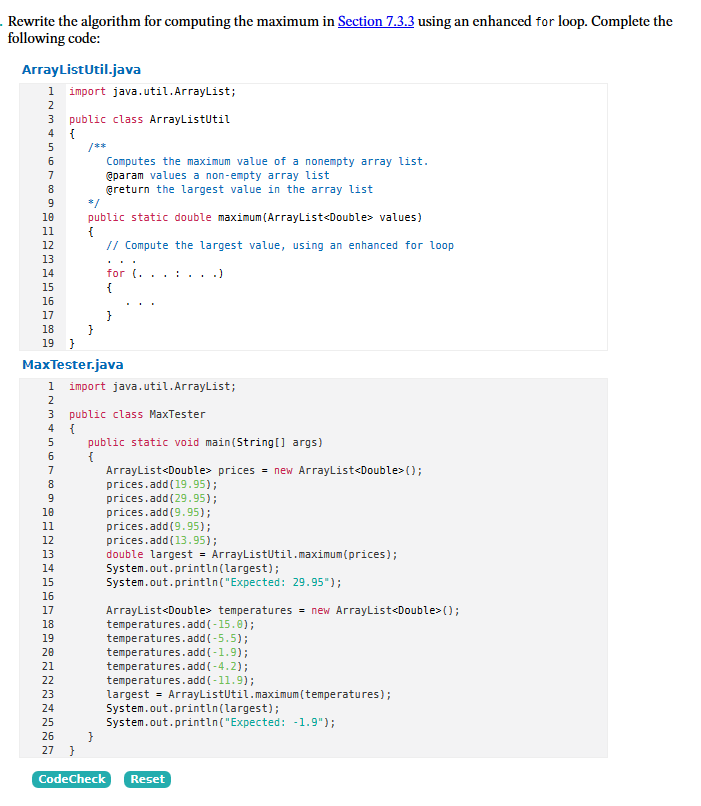The image size is (701, 806).
Task: Click 'ArrayList<Double> prices = new ArrayList<Double>();' line
Action: click(264, 470)
